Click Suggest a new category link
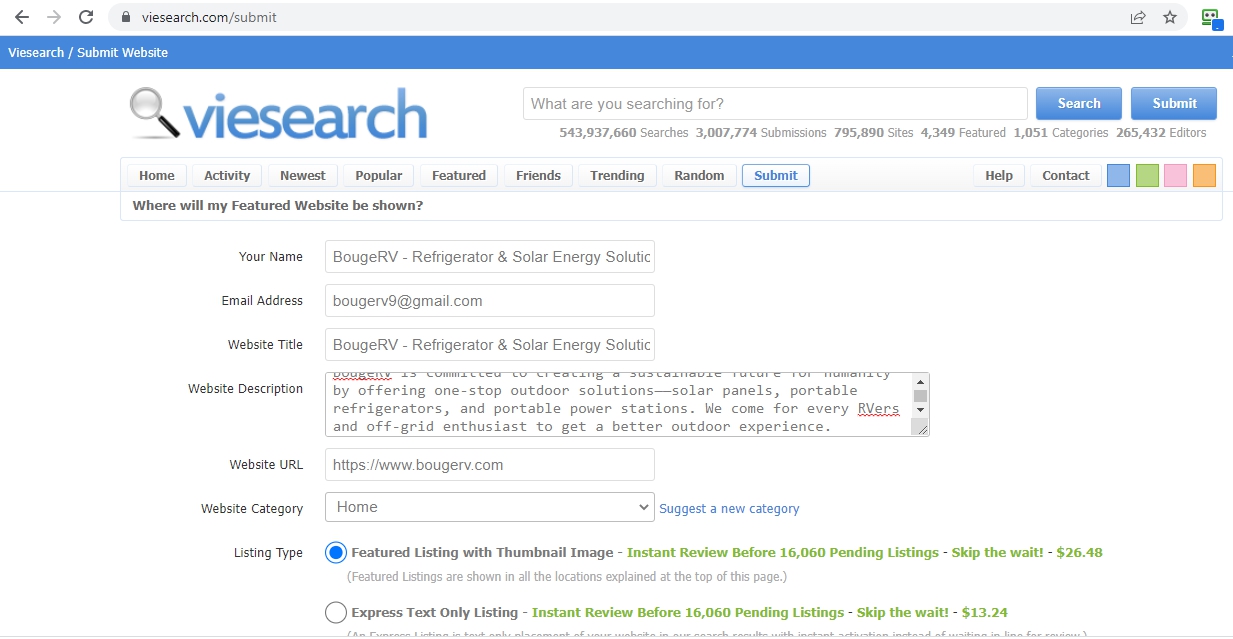Viewport: 1233px width, 639px height. 729,508
